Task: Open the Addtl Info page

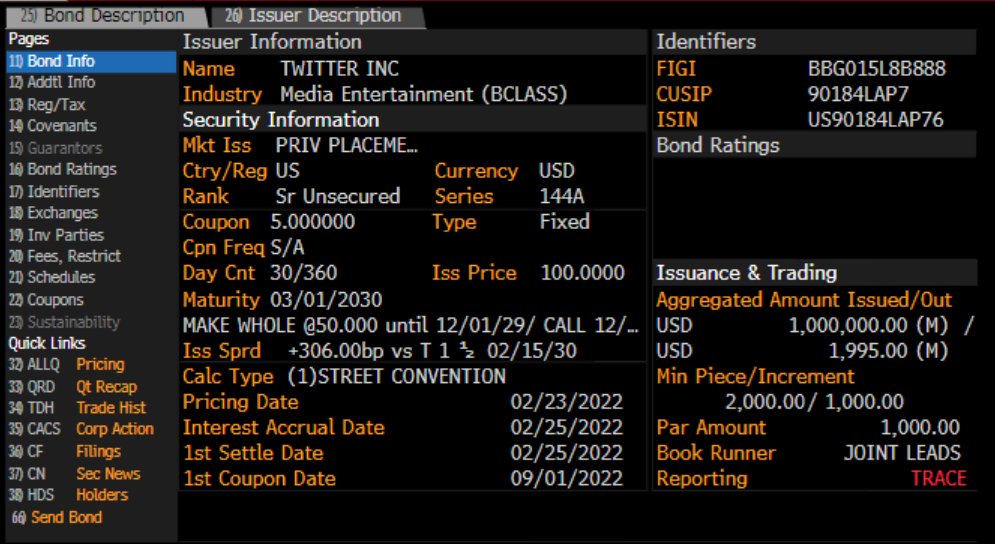Action: coord(52,83)
